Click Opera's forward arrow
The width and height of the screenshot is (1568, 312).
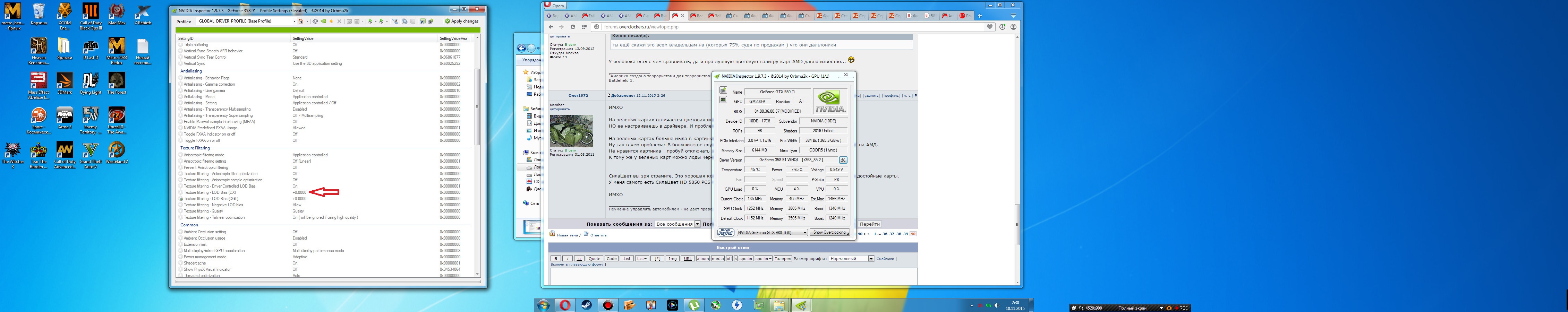pos(562,27)
